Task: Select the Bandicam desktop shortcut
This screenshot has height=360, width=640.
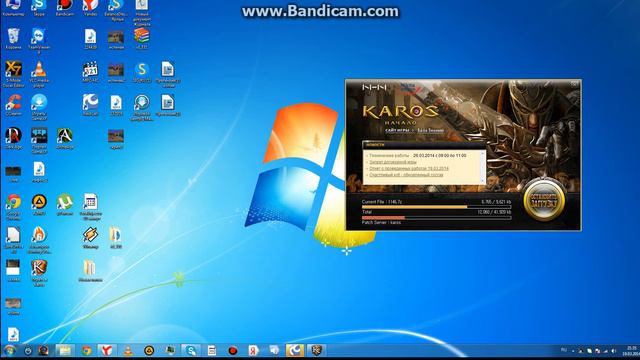Action: coord(64,8)
